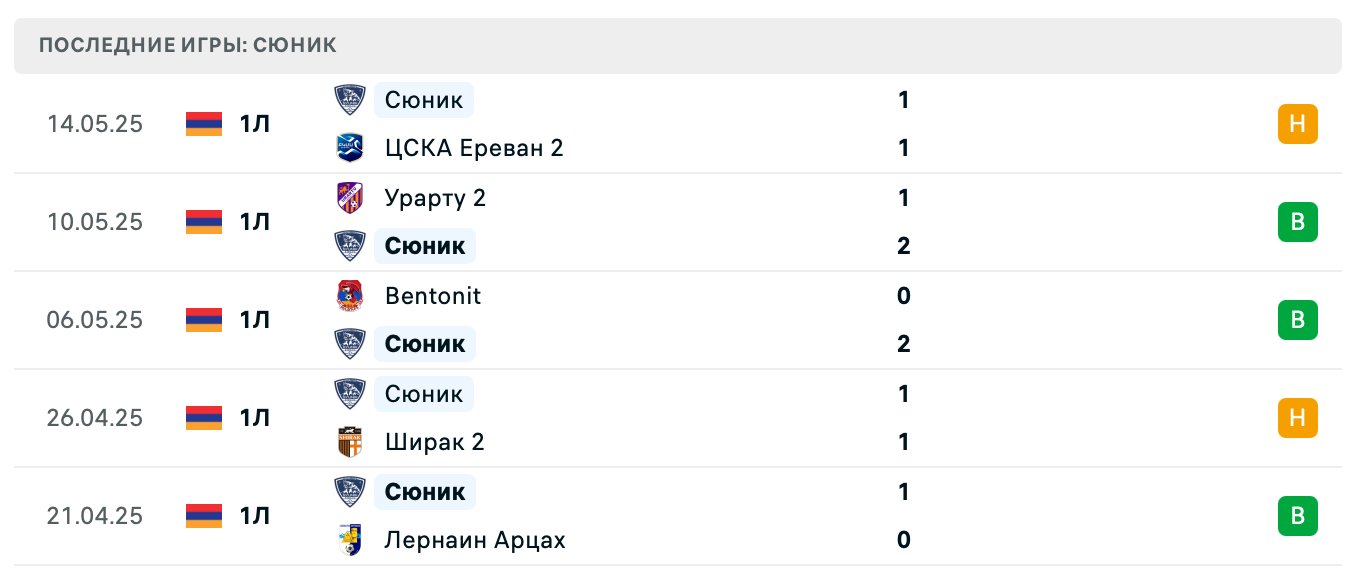The height and width of the screenshot is (584, 1356).
Task: Click the date 26.04.25
Action: (x=95, y=418)
